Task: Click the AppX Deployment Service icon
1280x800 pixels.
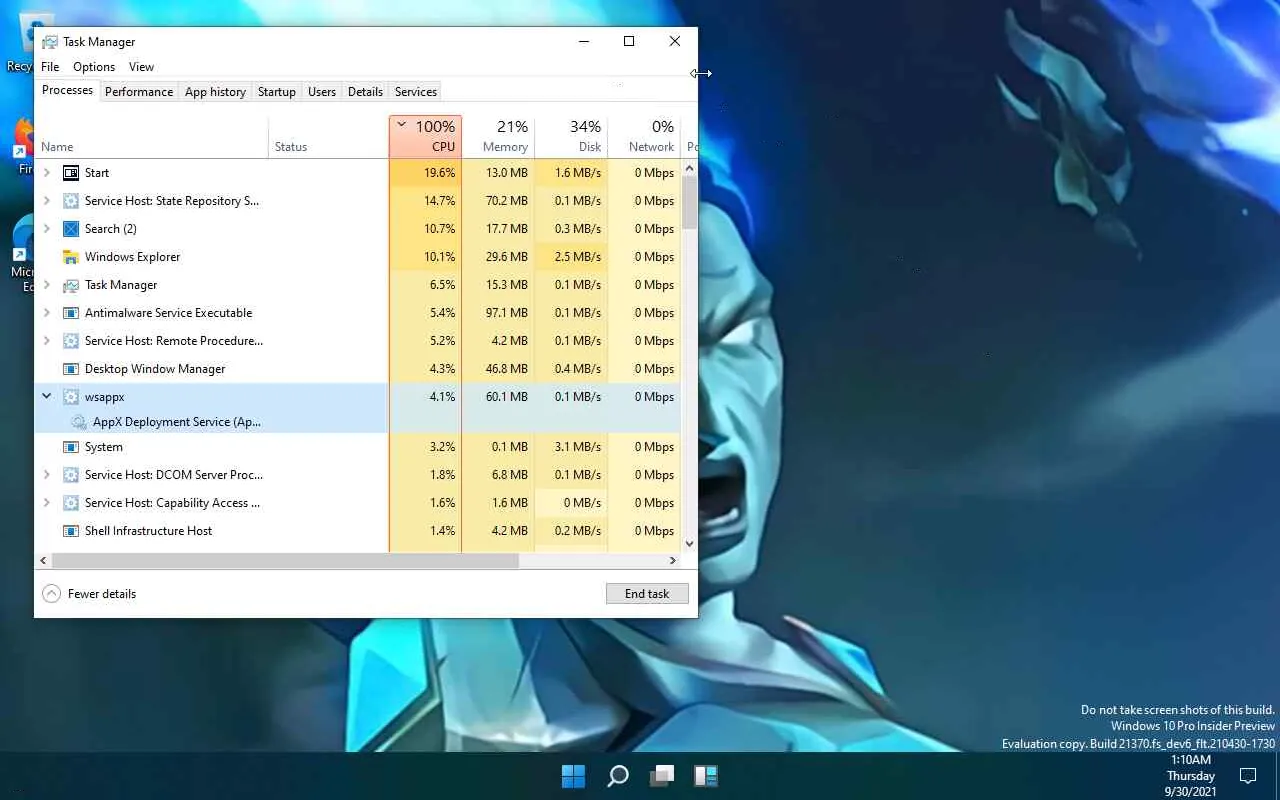Action: coord(79,422)
